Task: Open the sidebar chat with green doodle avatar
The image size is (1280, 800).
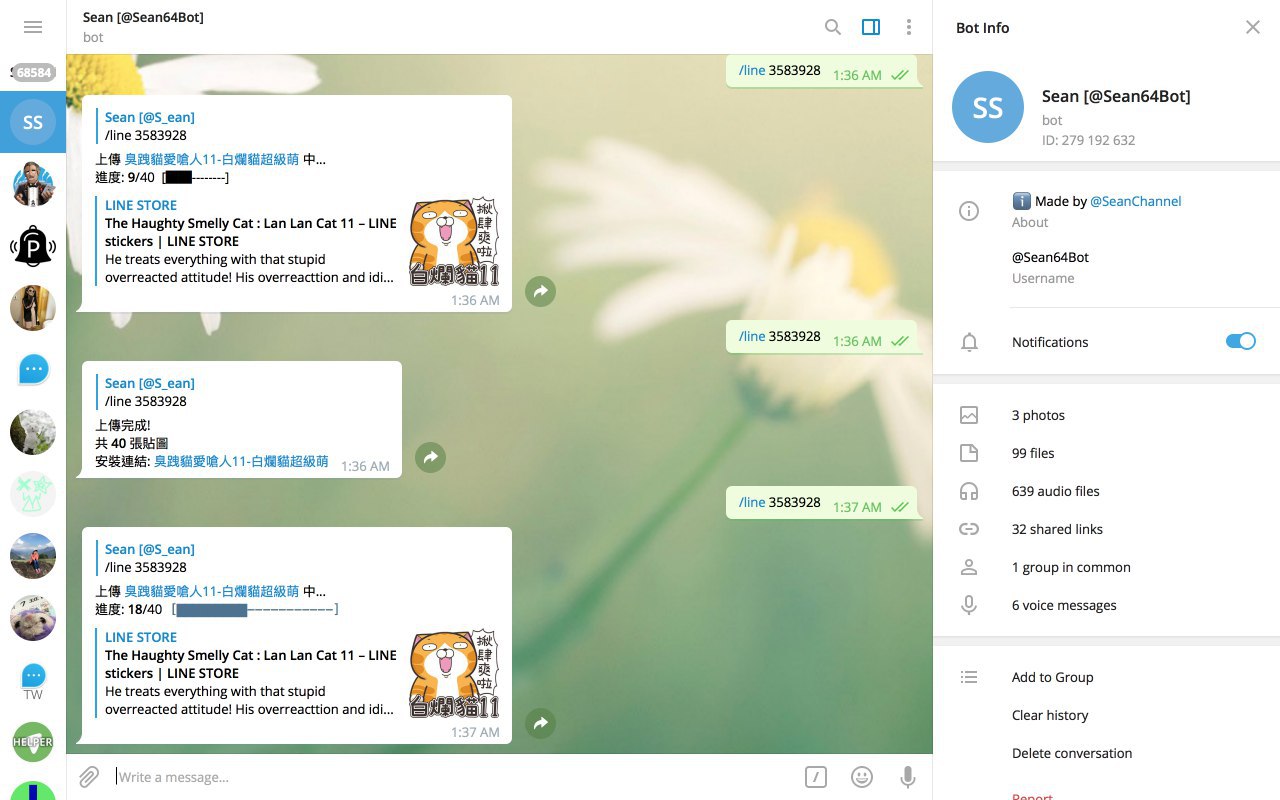Action: point(33,494)
